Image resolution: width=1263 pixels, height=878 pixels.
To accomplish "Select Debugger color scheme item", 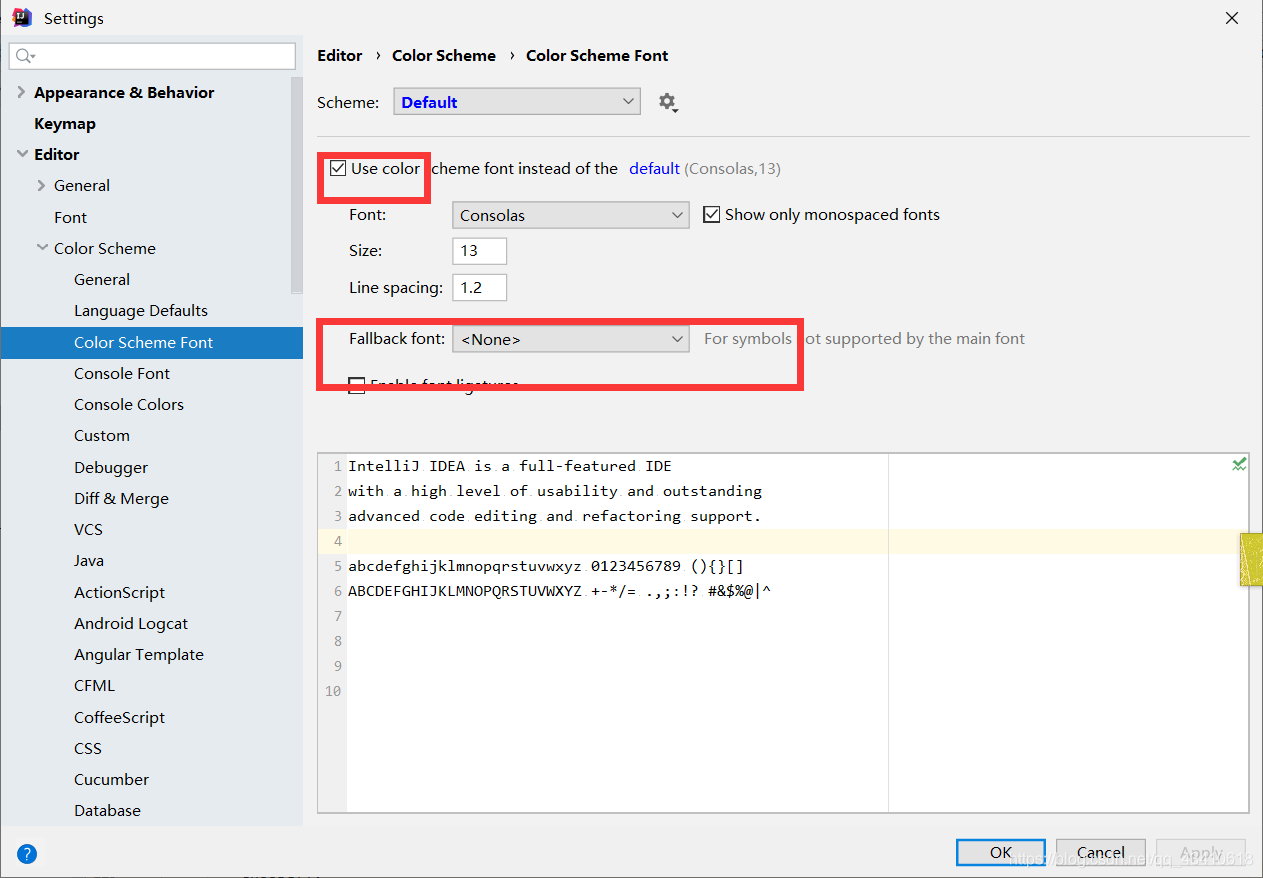I will (x=111, y=467).
